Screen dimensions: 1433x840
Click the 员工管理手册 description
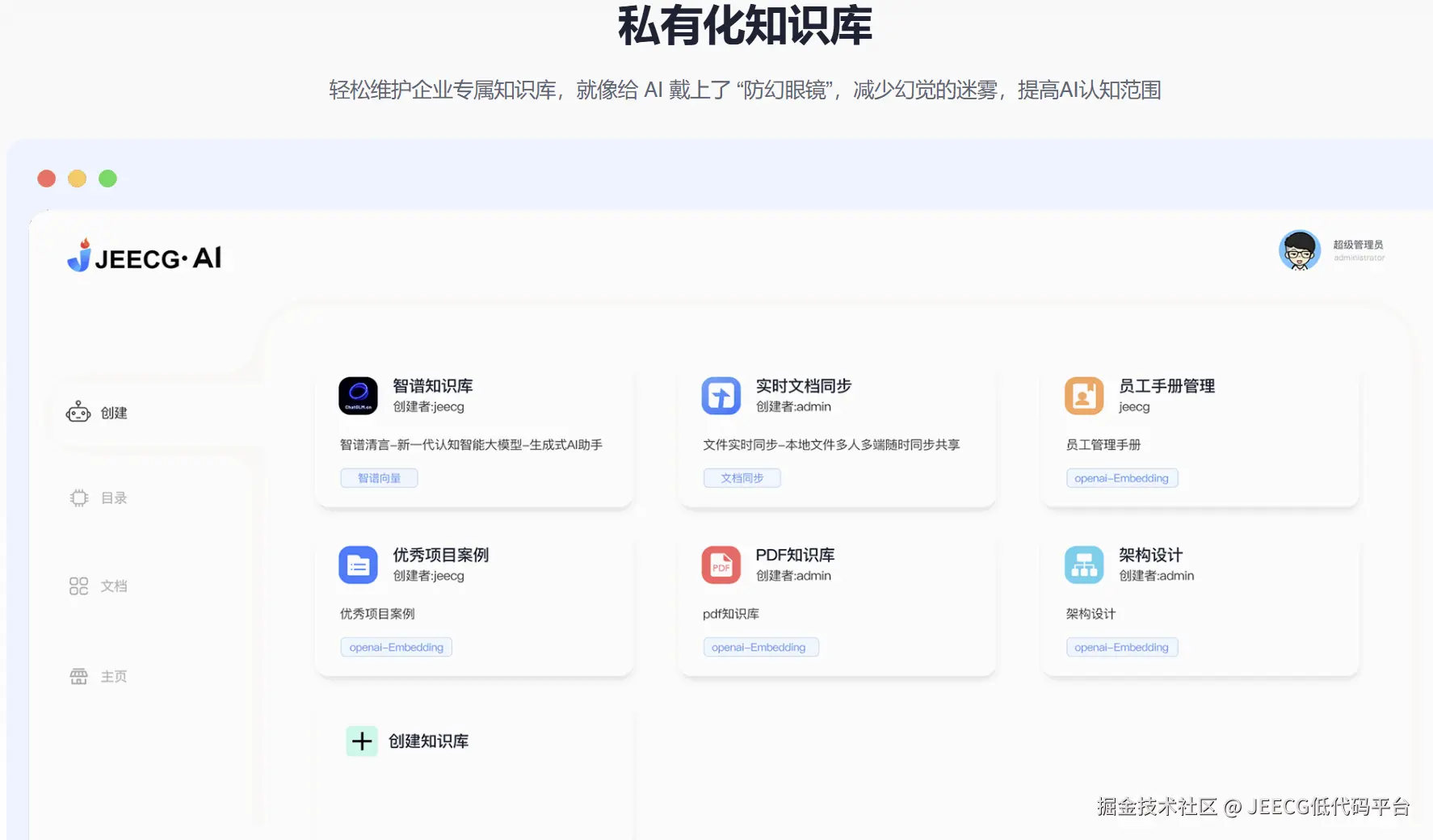[1103, 445]
